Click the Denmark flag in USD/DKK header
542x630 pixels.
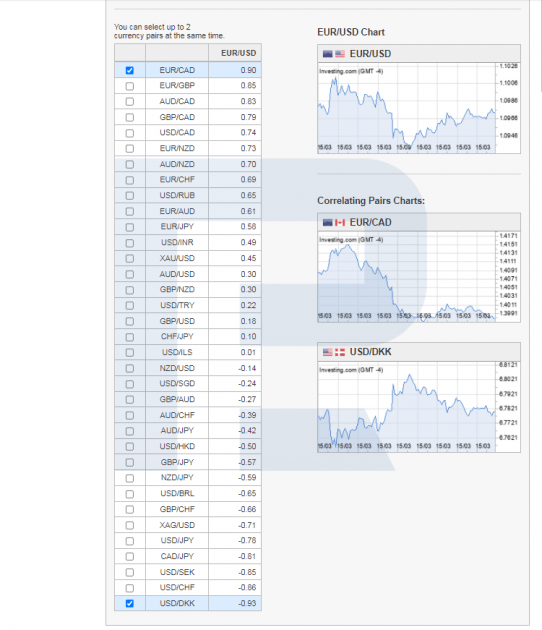pyautogui.click(x=340, y=352)
